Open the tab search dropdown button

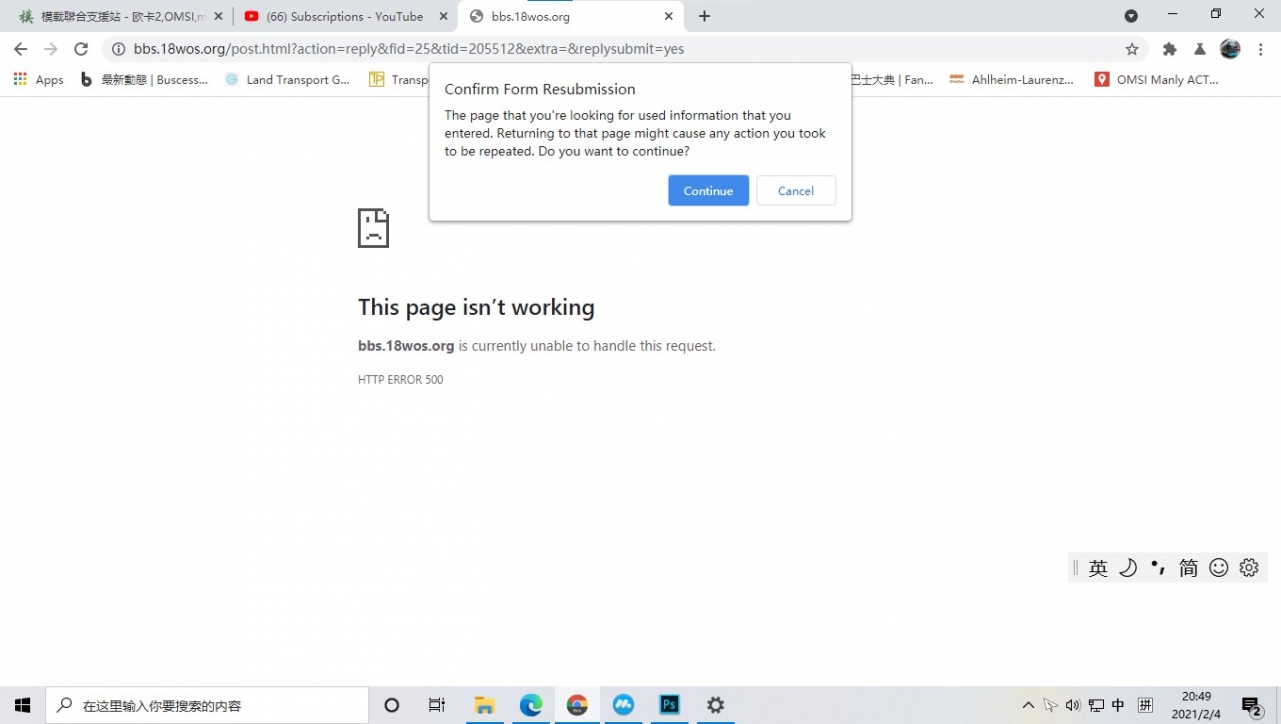pyautogui.click(x=1131, y=16)
